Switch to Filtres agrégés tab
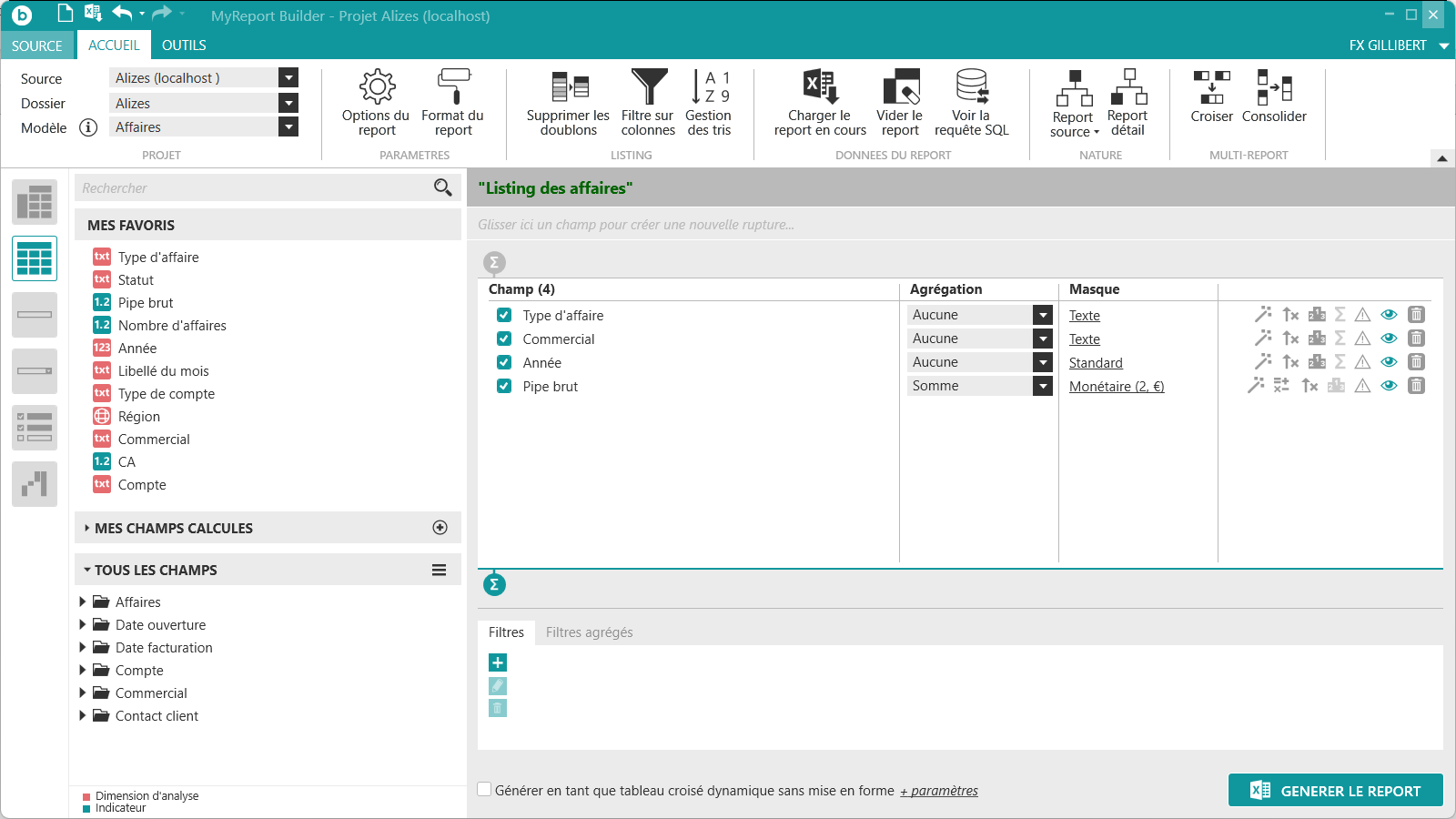This screenshot has width=1456, height=819. (x=589, y=632)
